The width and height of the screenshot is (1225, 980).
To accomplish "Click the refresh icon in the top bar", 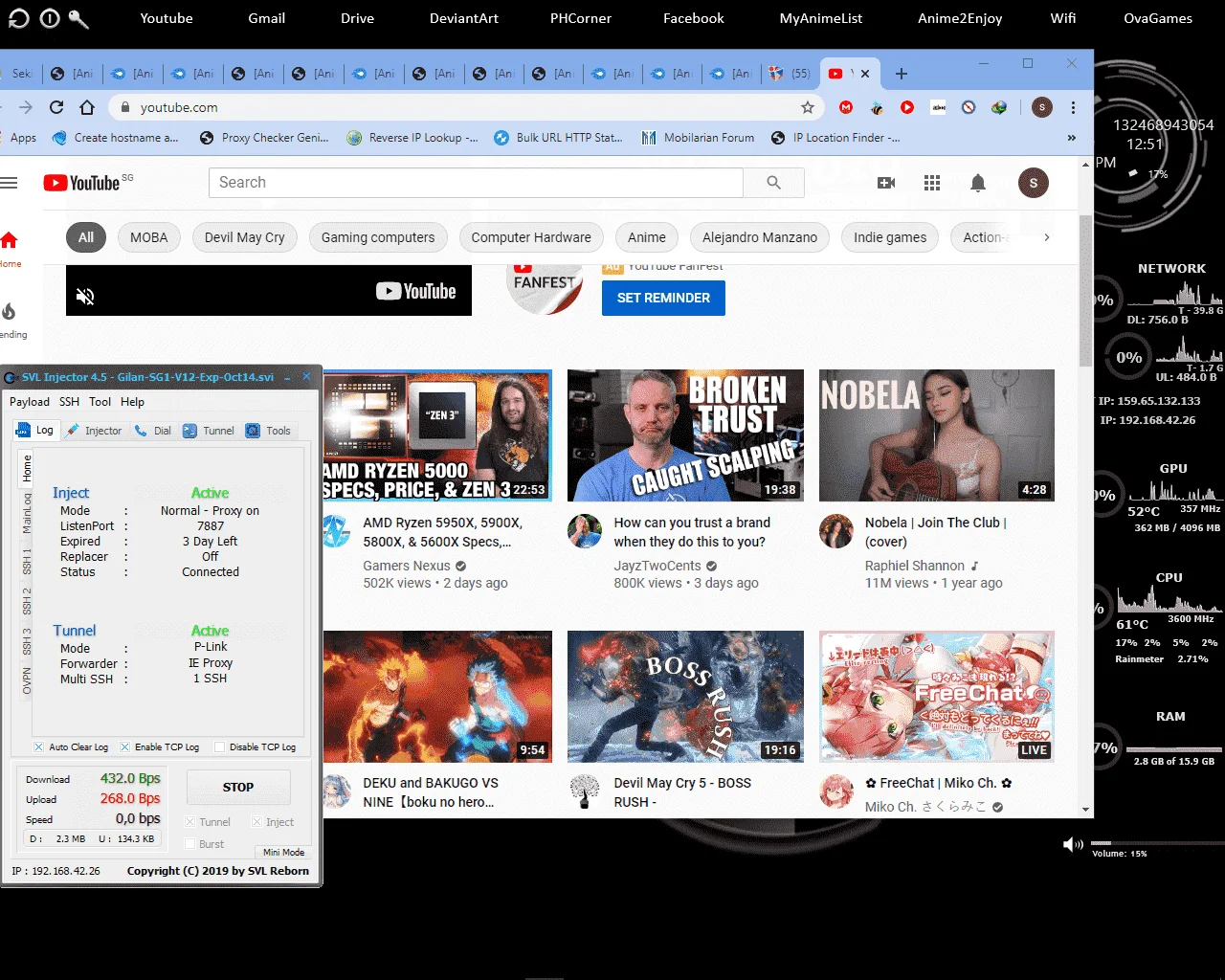I will click(18, 18).
